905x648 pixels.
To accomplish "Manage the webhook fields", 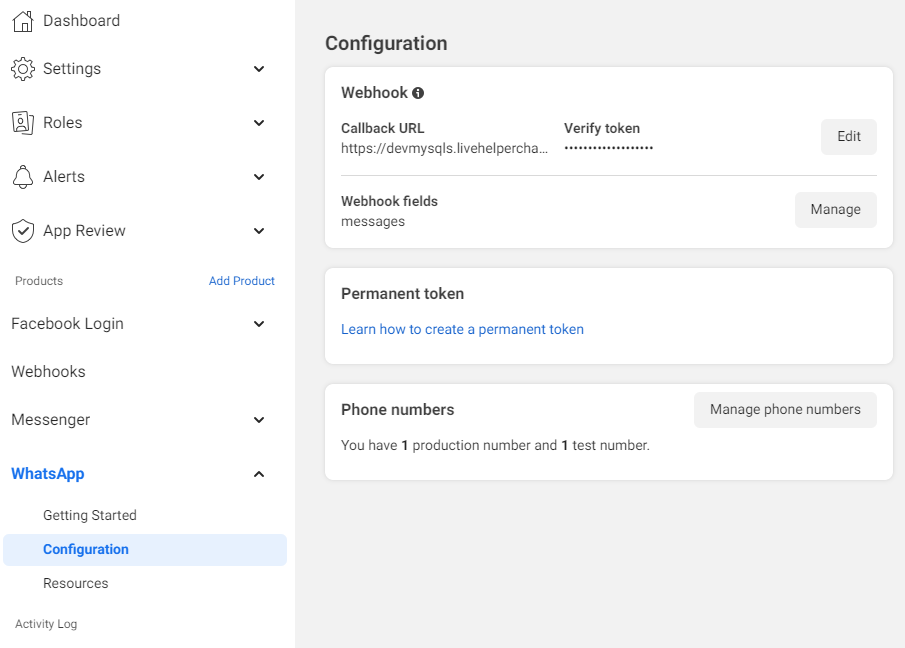I will click(835, 210).
